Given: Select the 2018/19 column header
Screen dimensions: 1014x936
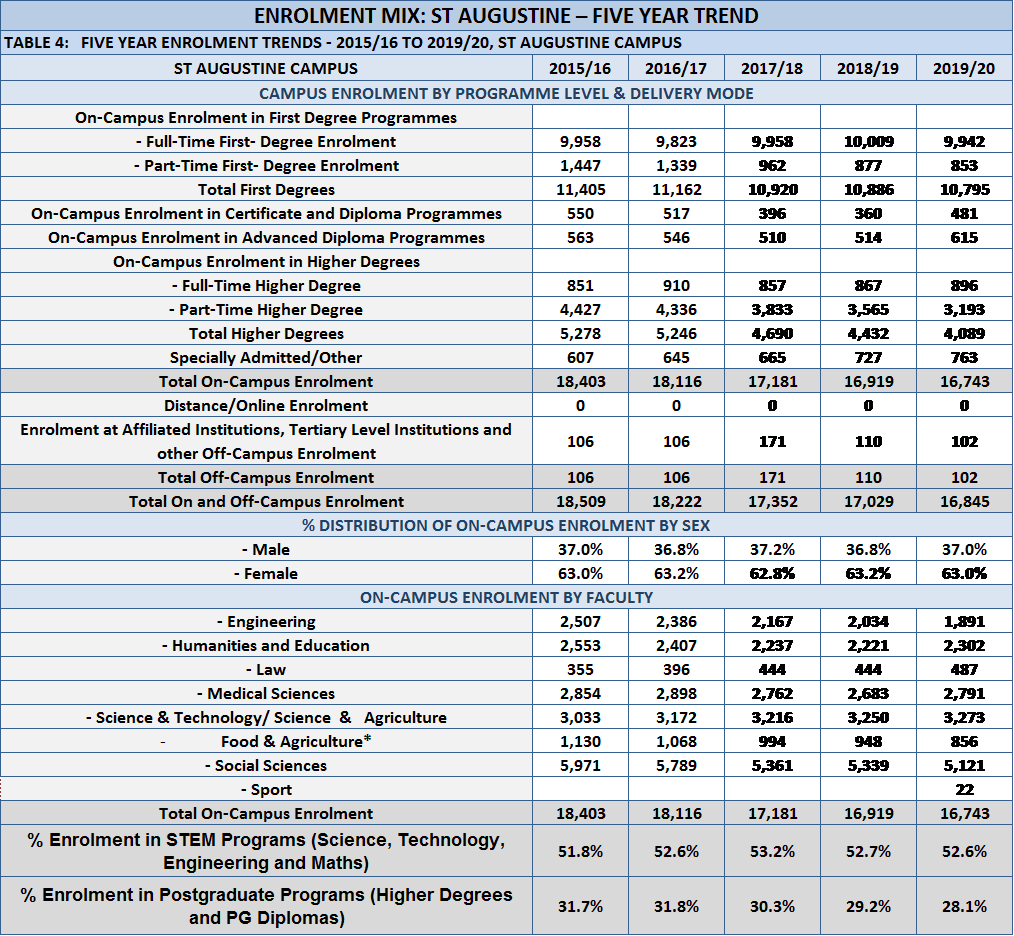Looking at the screenshot, I should [868, 69].
